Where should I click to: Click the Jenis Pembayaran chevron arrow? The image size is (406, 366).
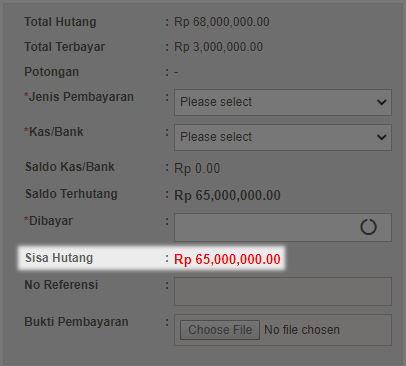(382, 102)
